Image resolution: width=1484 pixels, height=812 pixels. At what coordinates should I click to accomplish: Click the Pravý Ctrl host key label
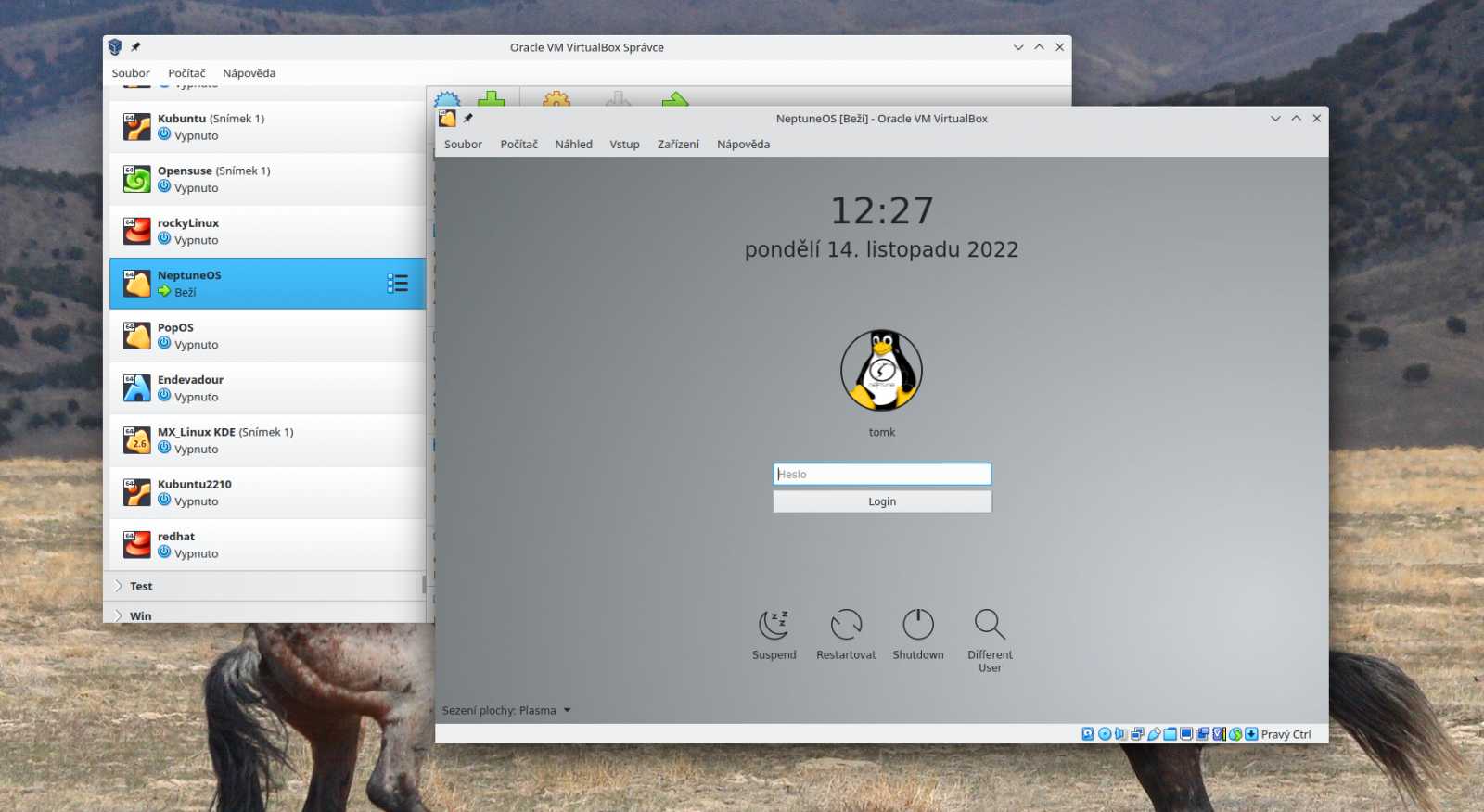coord(1286,734)
